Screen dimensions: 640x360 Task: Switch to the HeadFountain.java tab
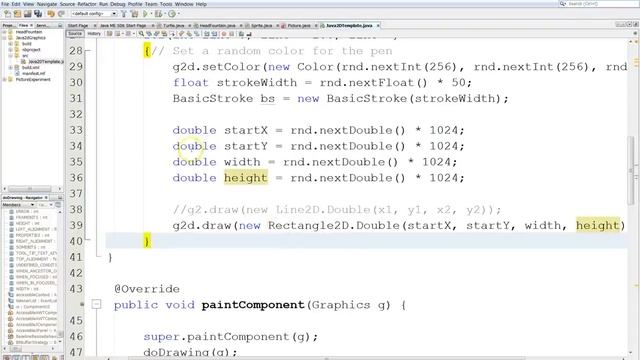click(x=218, y=25)
